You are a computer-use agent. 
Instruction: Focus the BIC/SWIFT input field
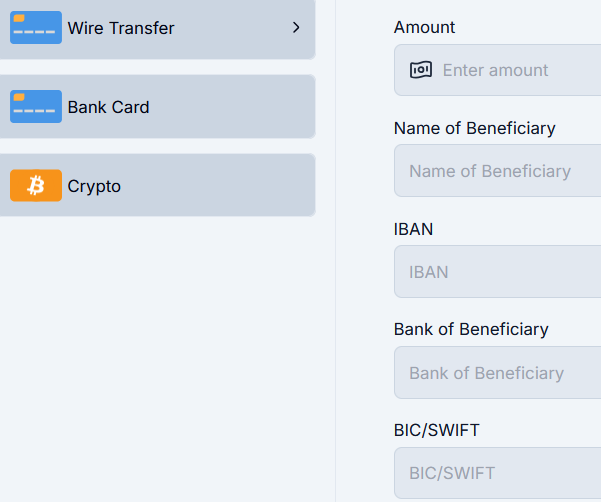click(500, 473)
